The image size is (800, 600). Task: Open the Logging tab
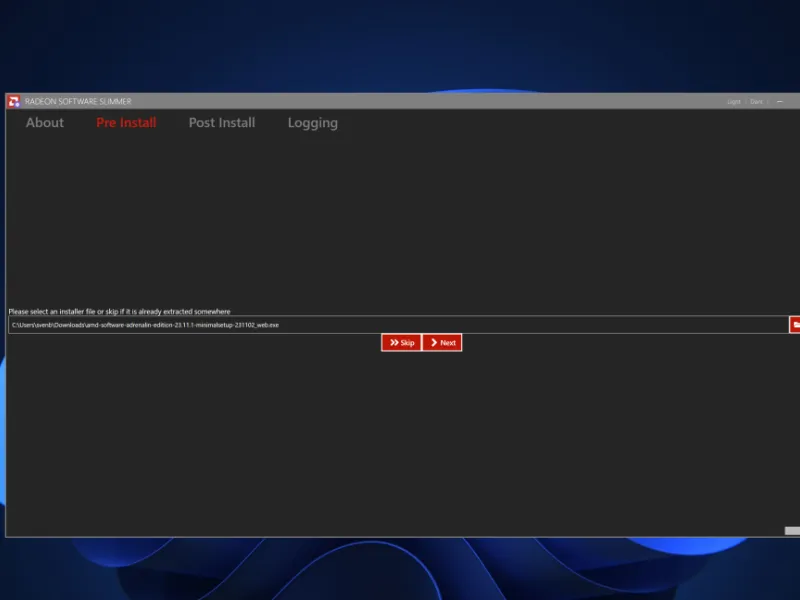point(313,123)
